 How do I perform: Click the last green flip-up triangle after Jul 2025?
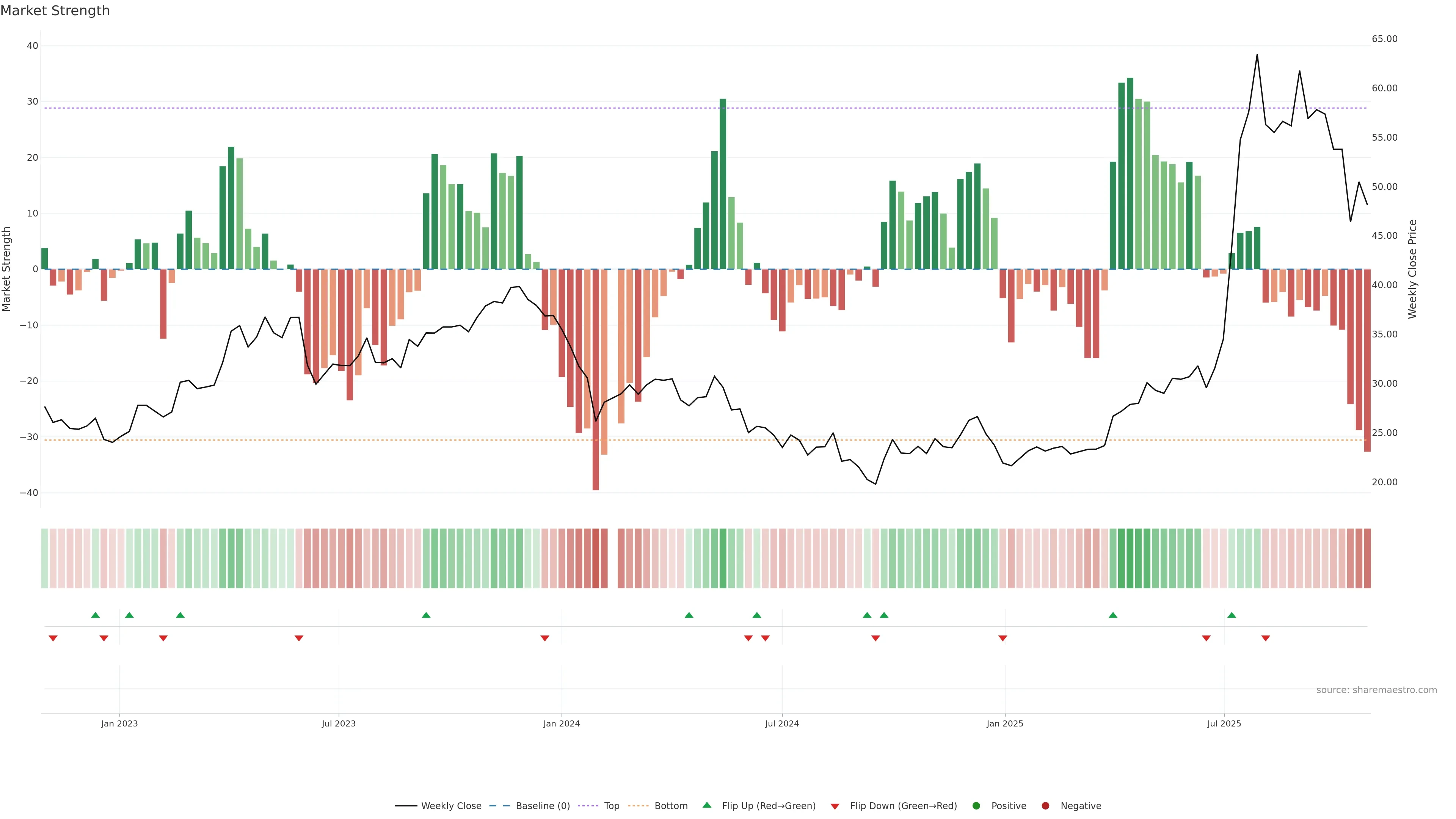pyautogui.click(x=1232, y=615)
